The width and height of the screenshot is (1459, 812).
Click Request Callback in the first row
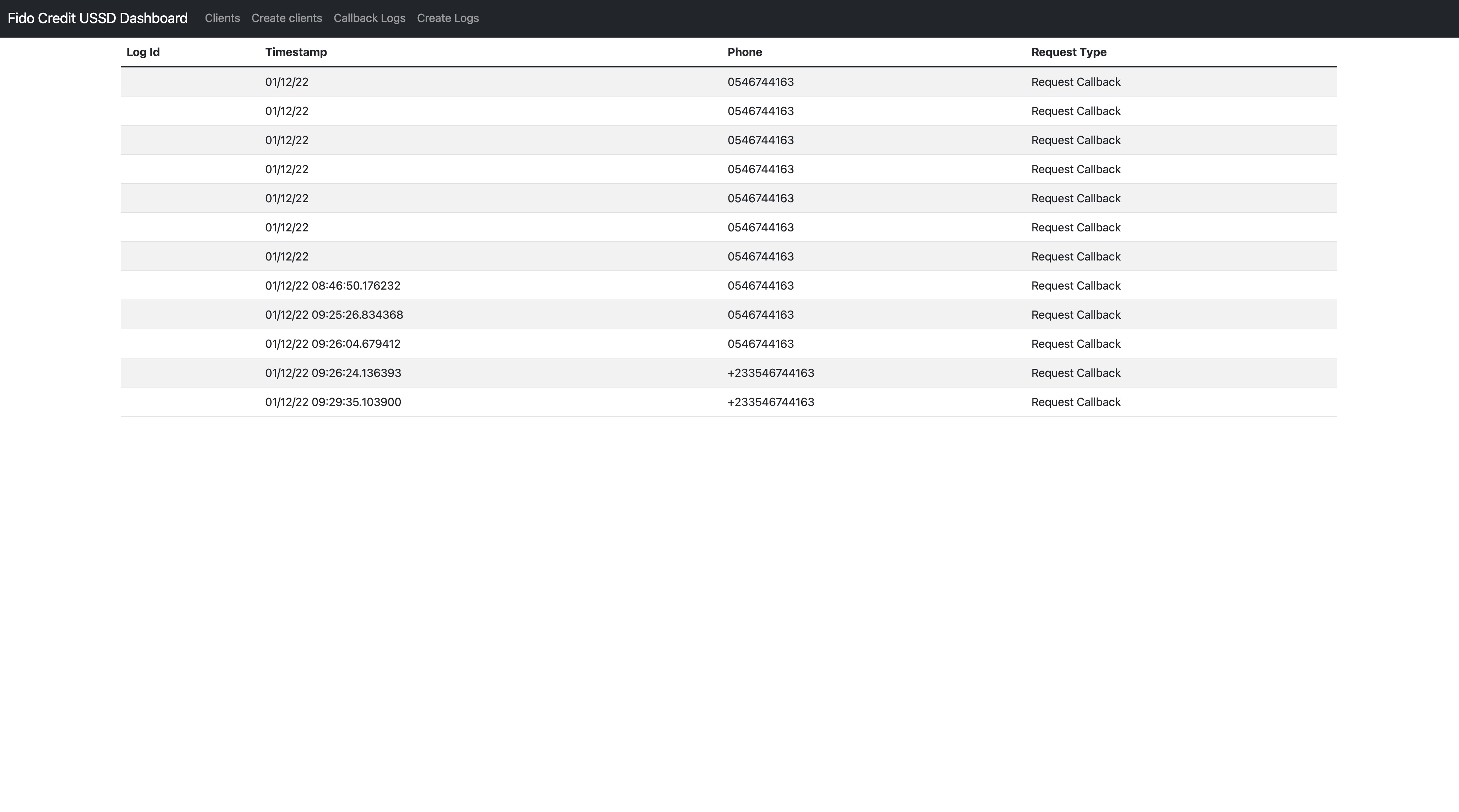(x=1075, y=82)
